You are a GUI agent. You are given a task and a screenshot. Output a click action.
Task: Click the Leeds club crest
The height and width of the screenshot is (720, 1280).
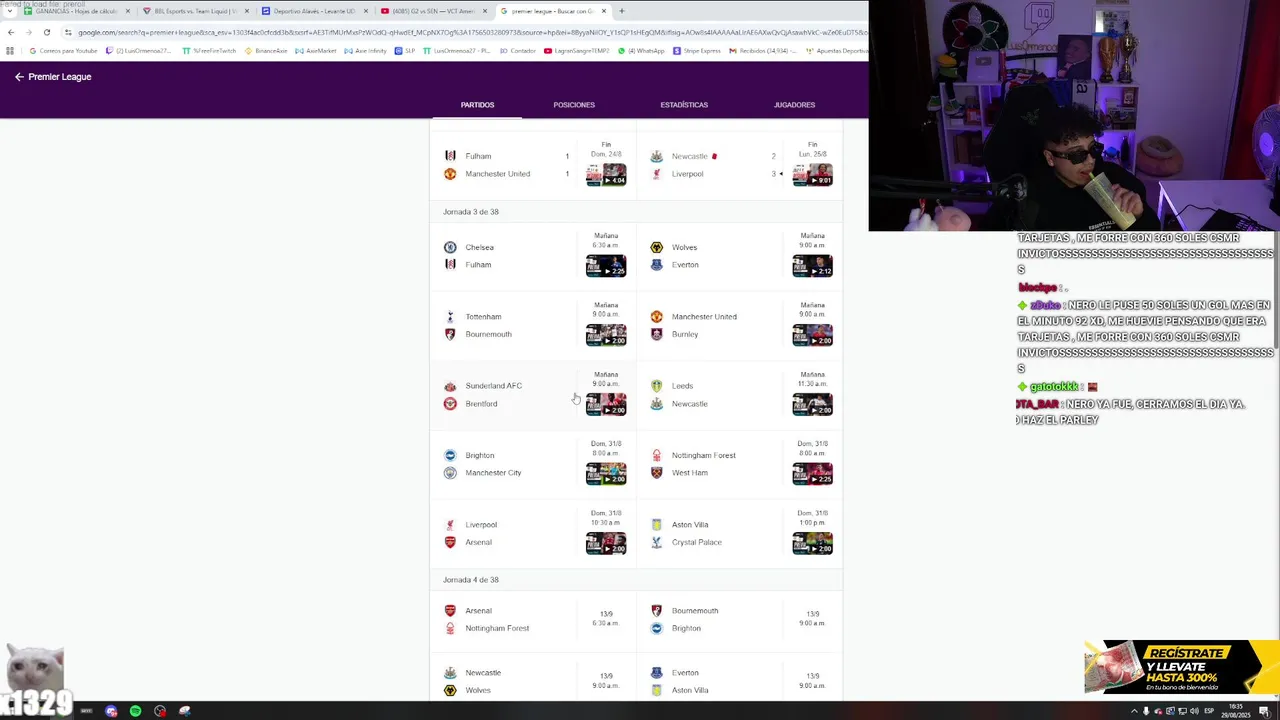656,386
